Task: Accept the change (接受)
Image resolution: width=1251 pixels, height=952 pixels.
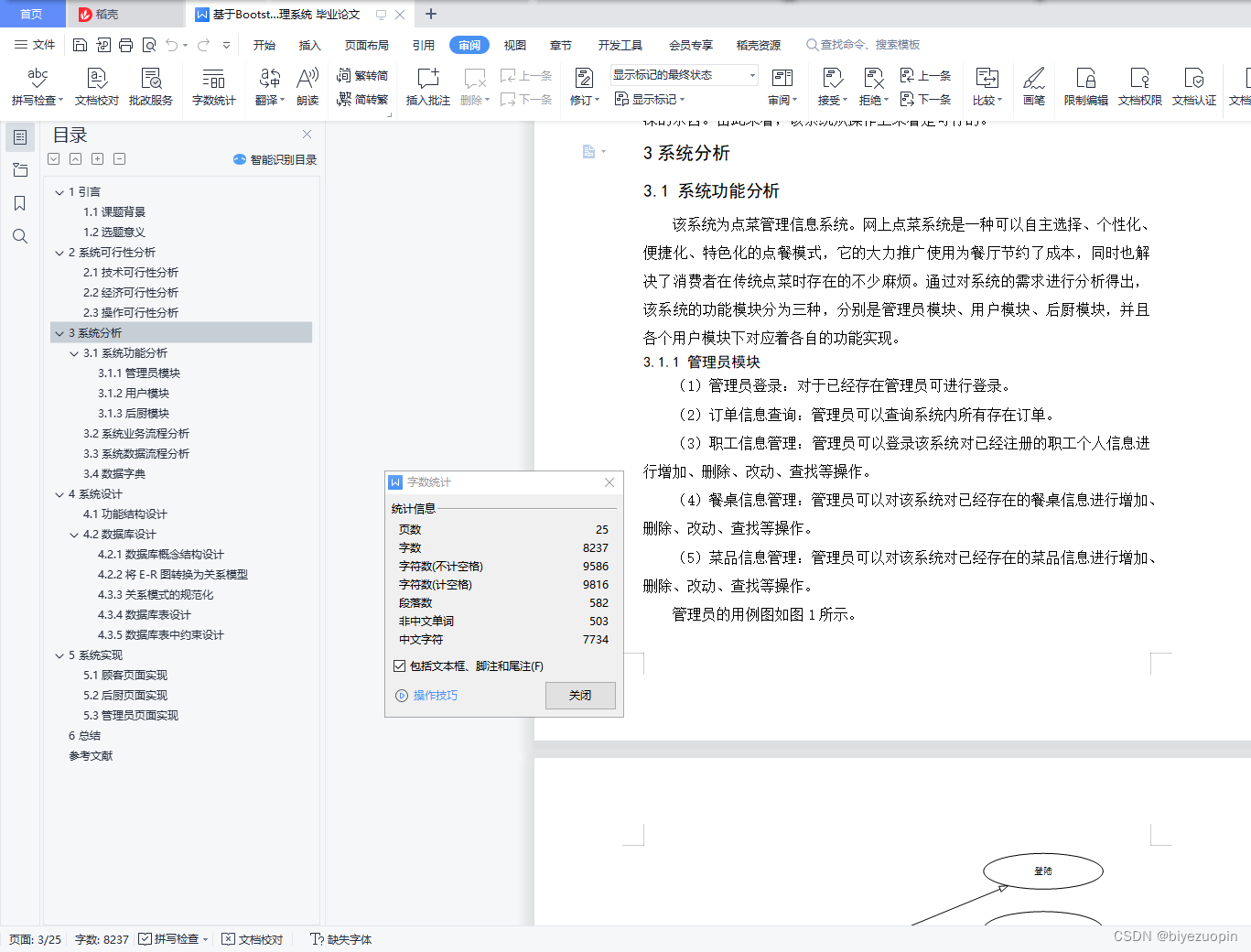Action: (833, 87)
